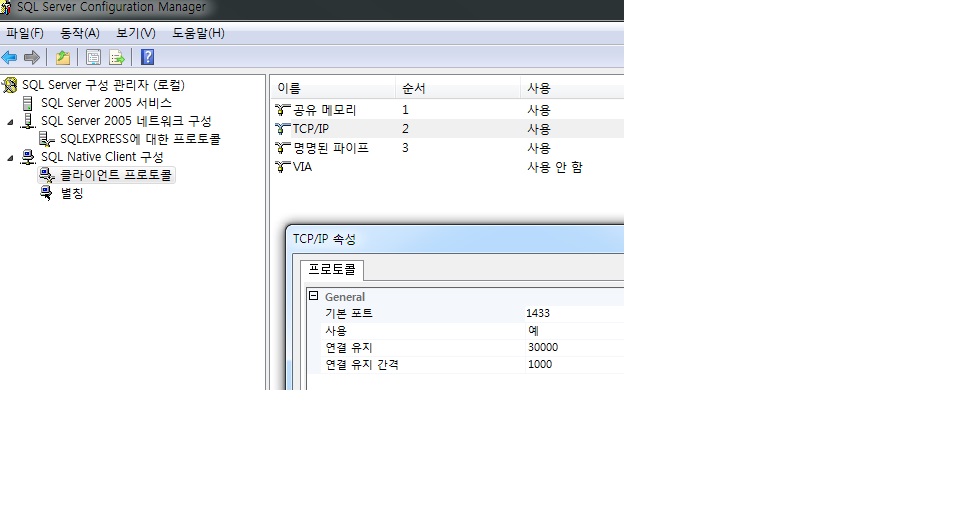Screen dimensions: 958x531
Task: Click the 연결 유지 간격 property label
Action: click(x=362, y=364)
